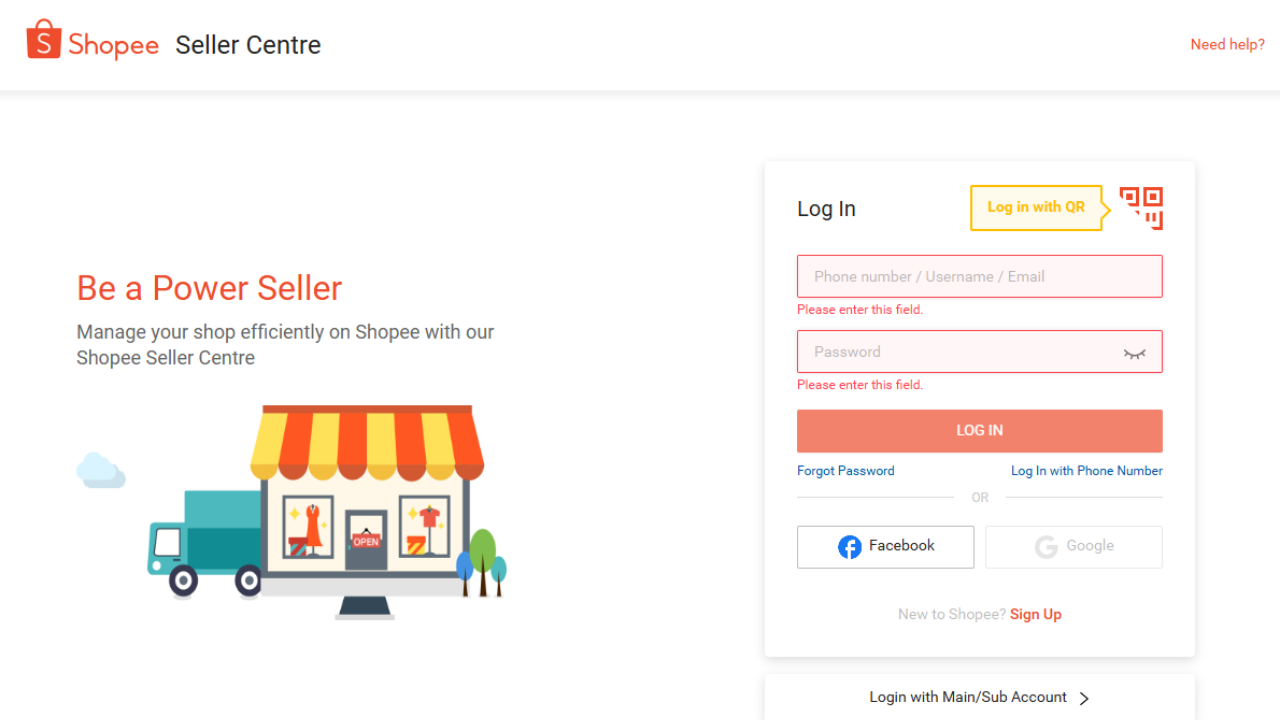Click the Google G logo icon
Screen dimensions: 1280x720
click(1046, 547)
